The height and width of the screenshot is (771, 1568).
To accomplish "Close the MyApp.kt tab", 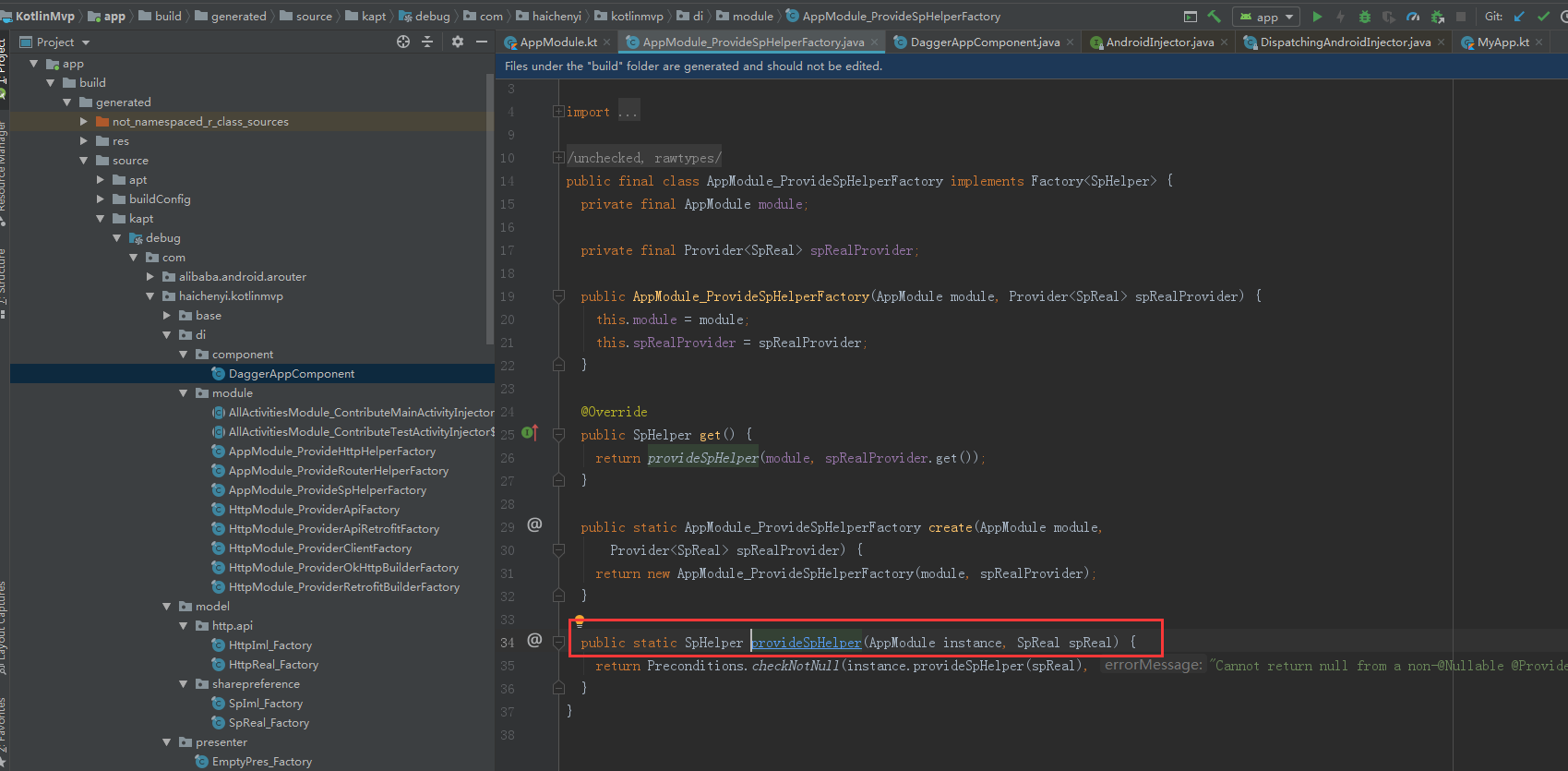I will (x=1539, y=42).
